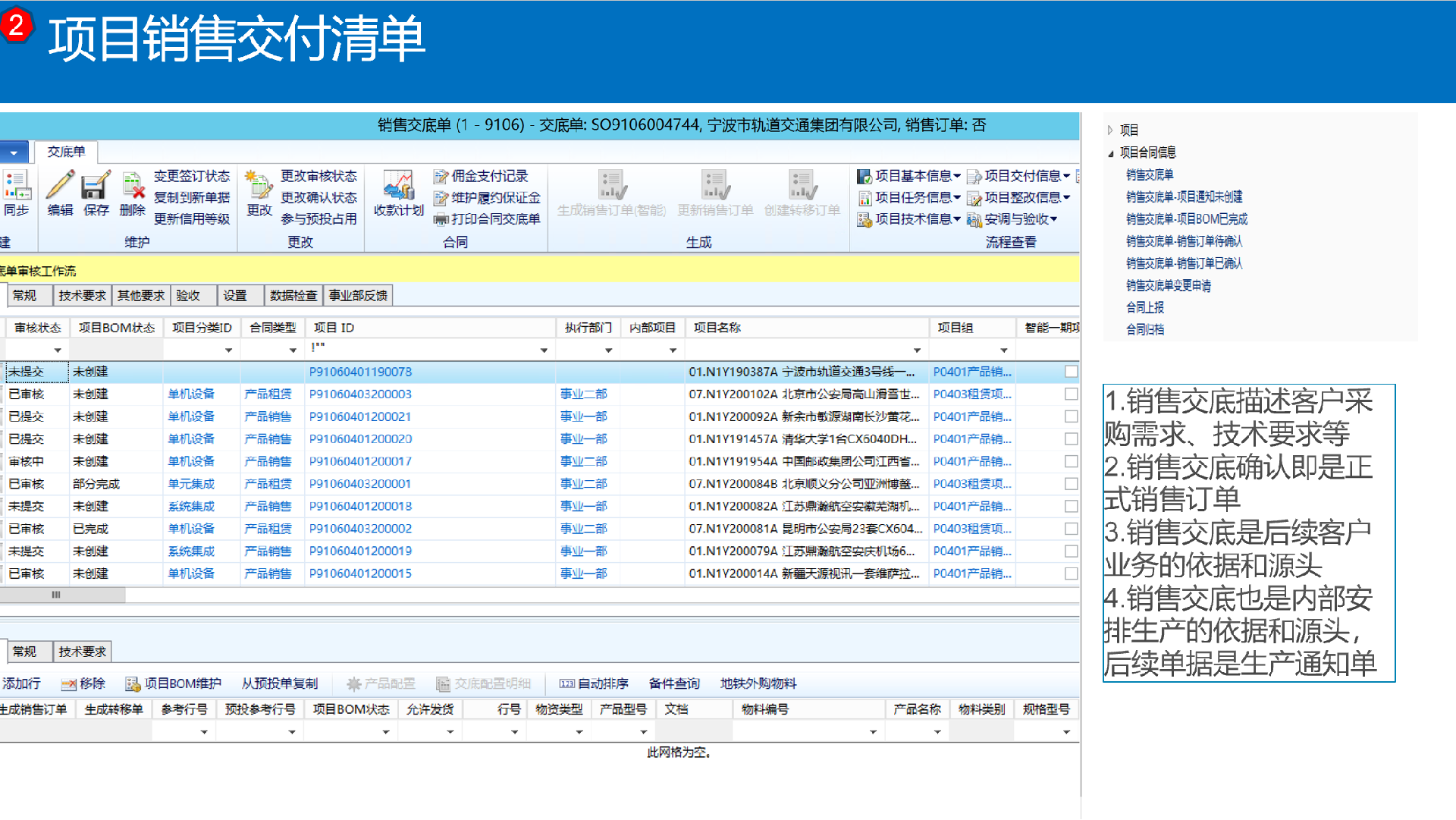Tick checkbox for row P91060401190078
Viewport: 1456px width, 820px height.
[1071, 372]
